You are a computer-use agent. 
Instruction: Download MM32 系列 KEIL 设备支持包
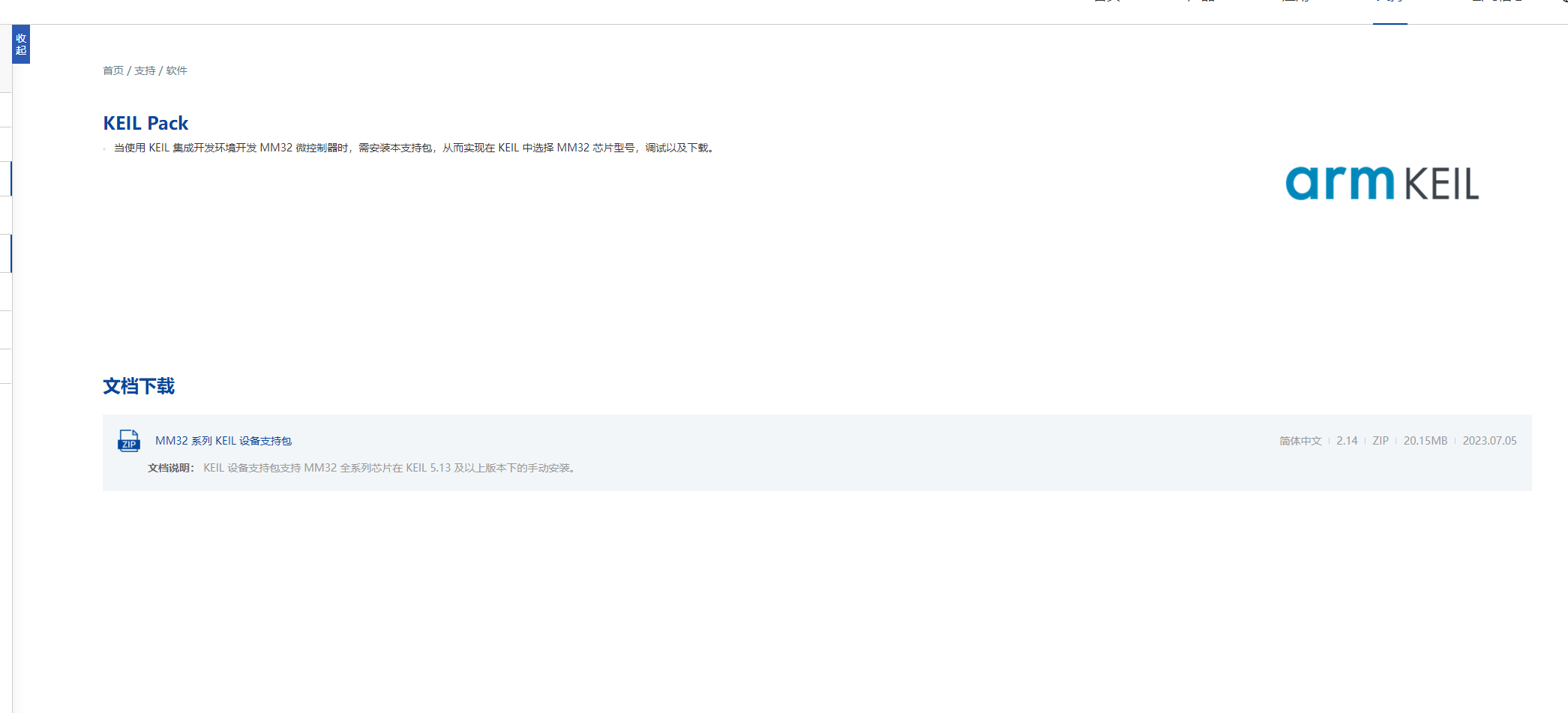pyautogui.click(x=223, y=441)
